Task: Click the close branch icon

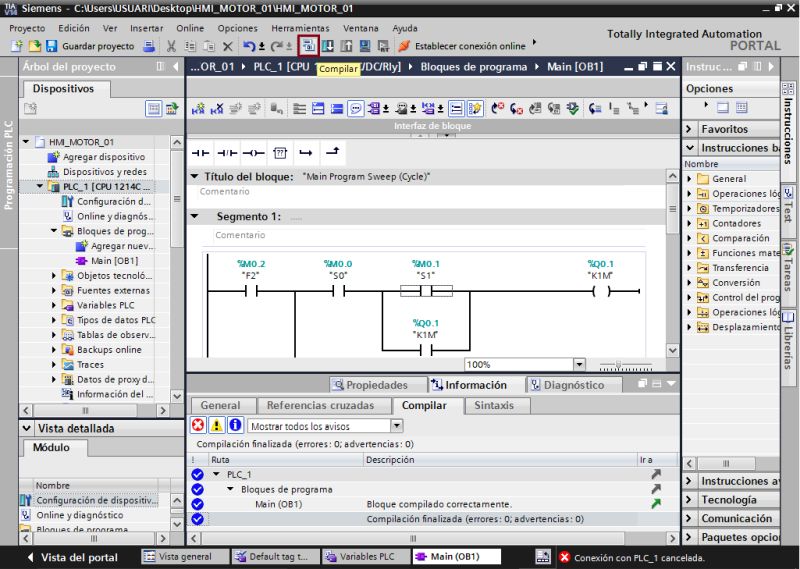Action: pyautogui.click(x=332, y=151)
